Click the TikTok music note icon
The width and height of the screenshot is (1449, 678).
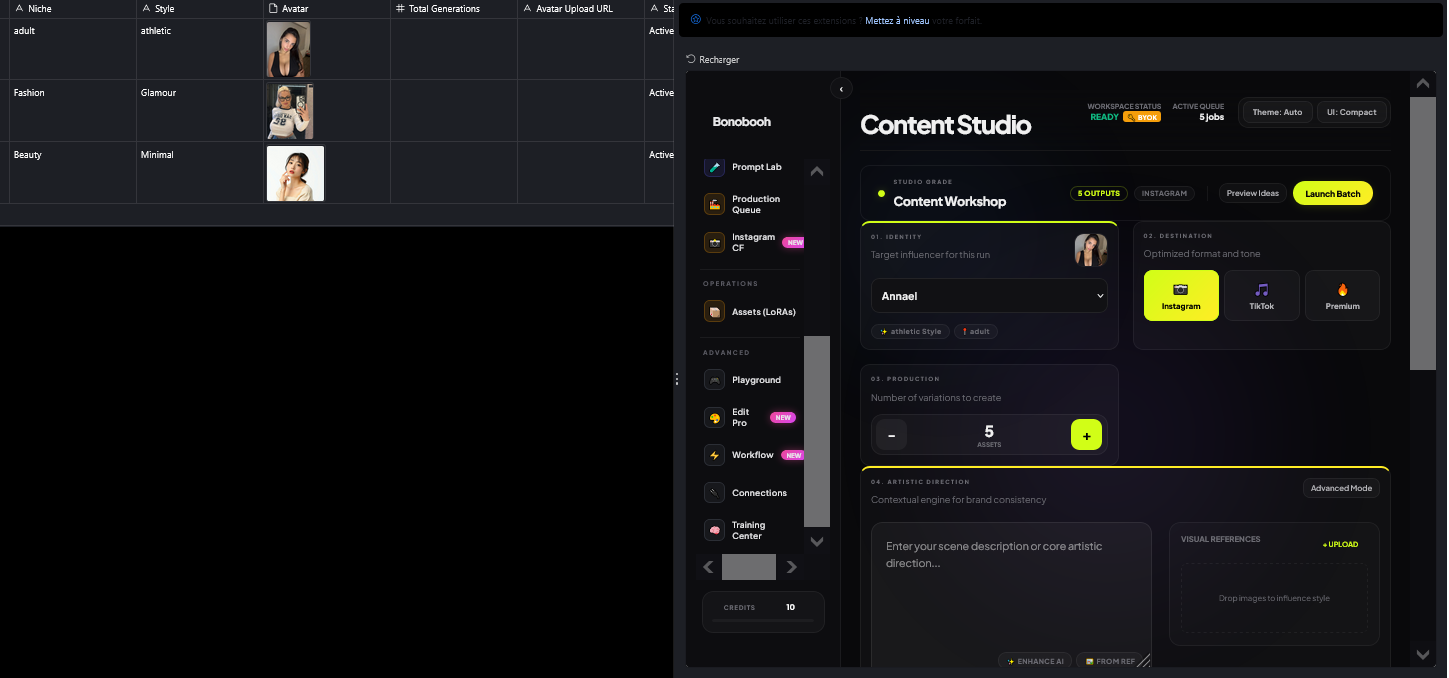(x=1262, y=289)
